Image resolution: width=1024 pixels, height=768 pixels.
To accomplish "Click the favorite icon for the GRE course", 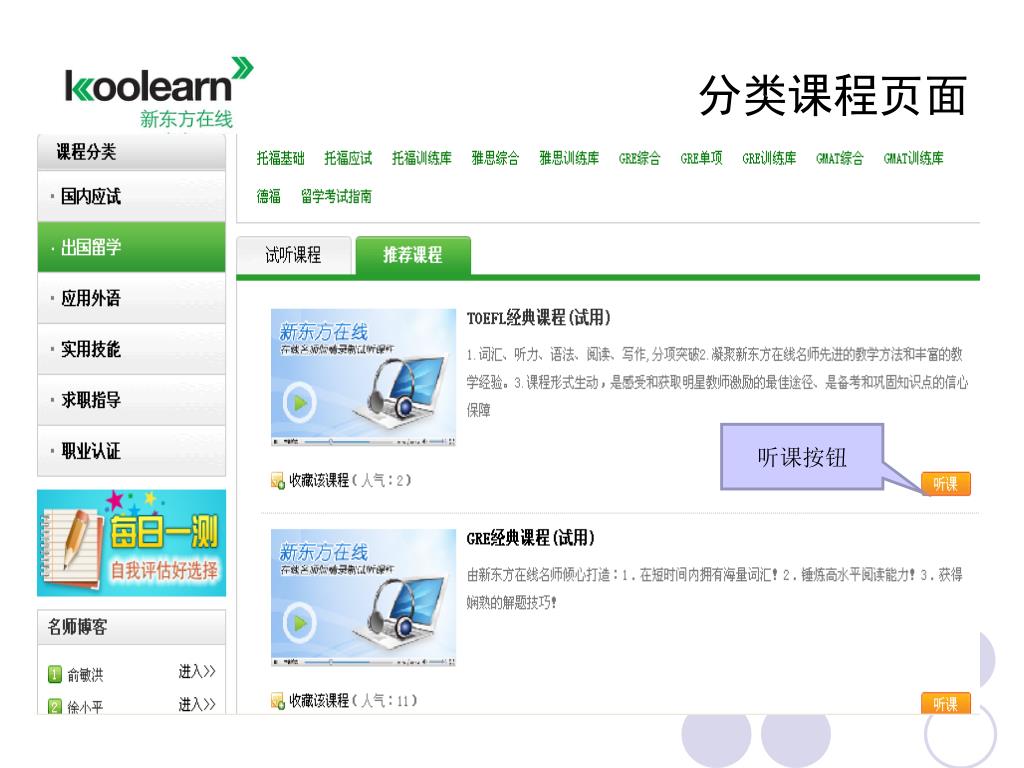I will click(278, 701).
